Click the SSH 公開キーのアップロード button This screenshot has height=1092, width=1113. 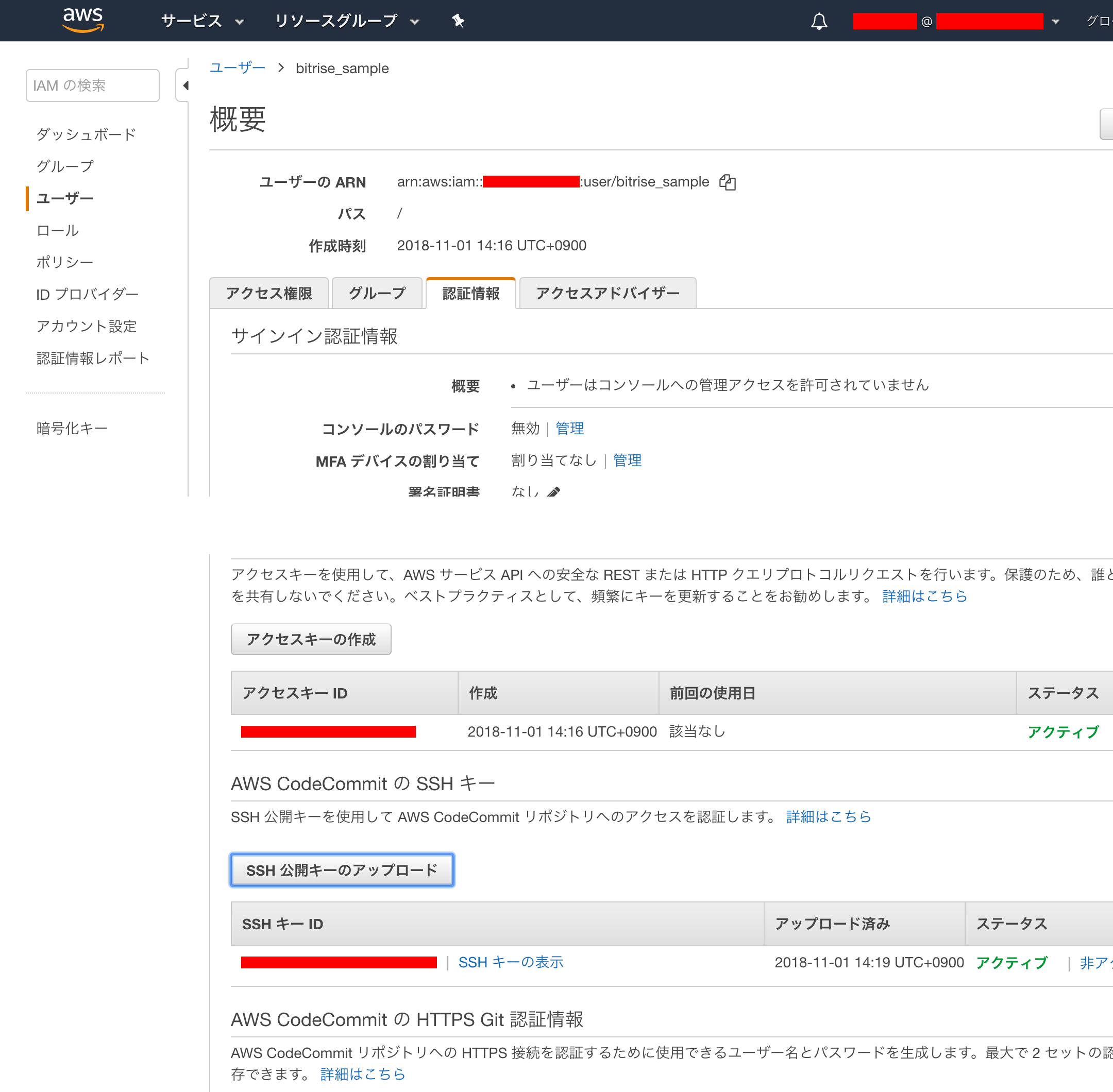pyautogui.click(x=342, y=870)
